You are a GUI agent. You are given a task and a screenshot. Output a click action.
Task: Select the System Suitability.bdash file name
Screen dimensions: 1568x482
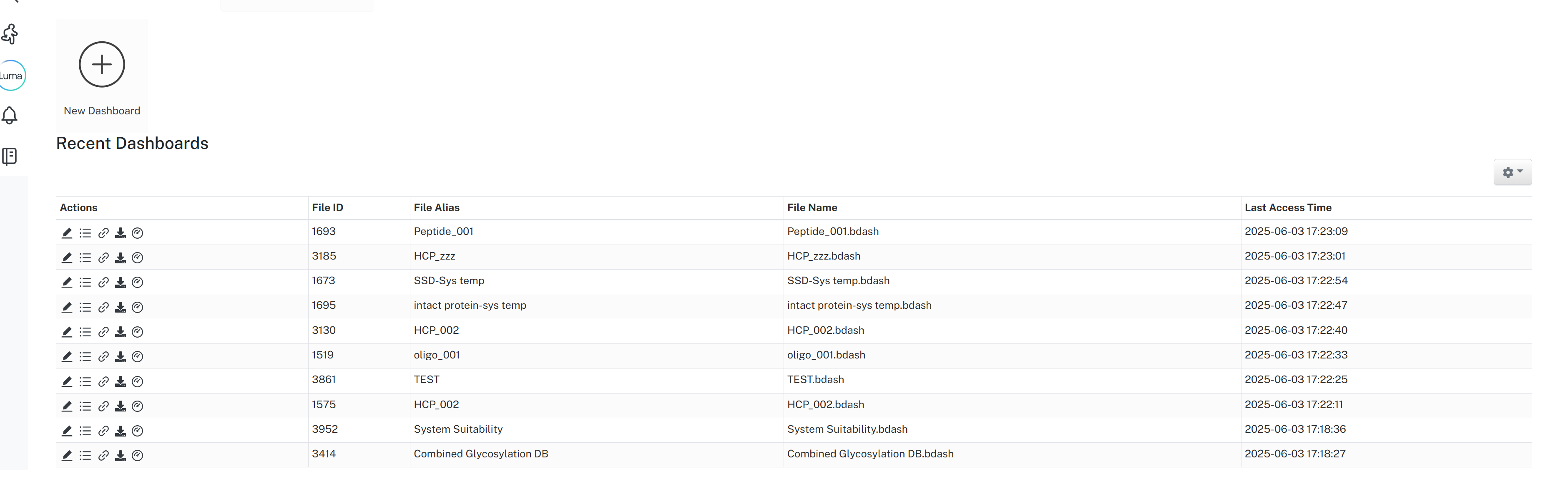[847, 429]
